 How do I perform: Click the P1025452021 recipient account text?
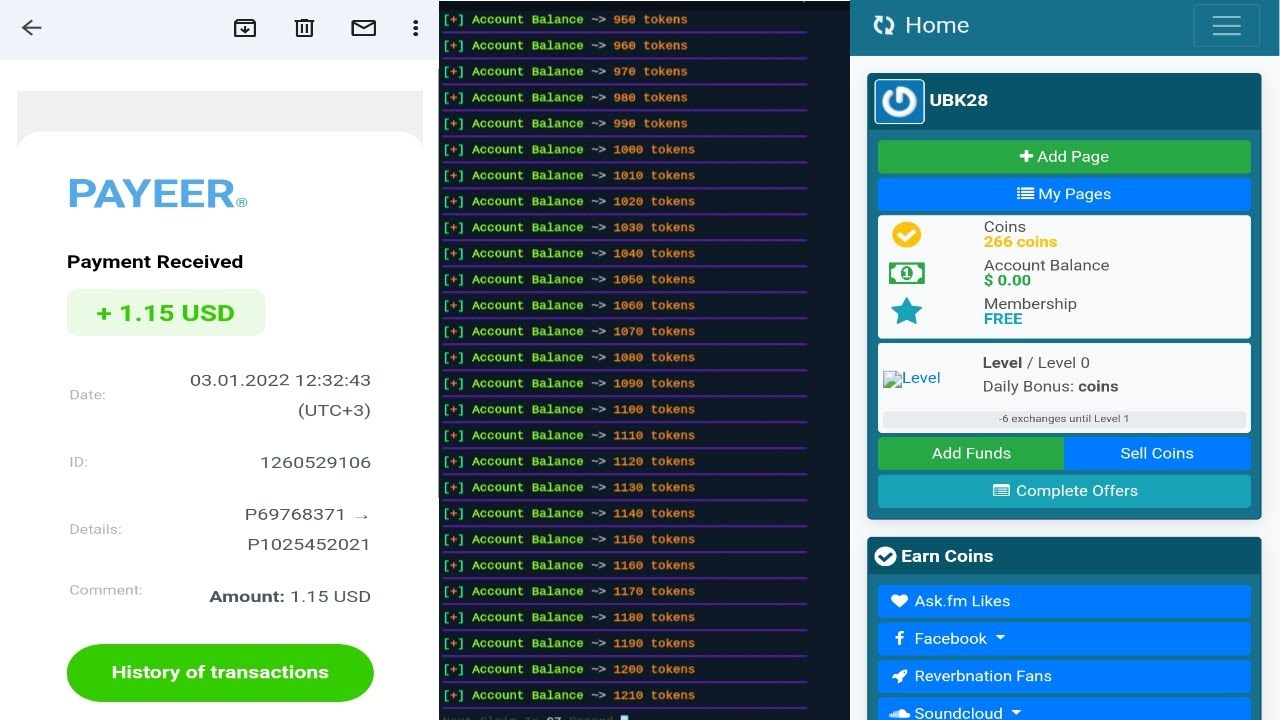[x=309, y=545]
